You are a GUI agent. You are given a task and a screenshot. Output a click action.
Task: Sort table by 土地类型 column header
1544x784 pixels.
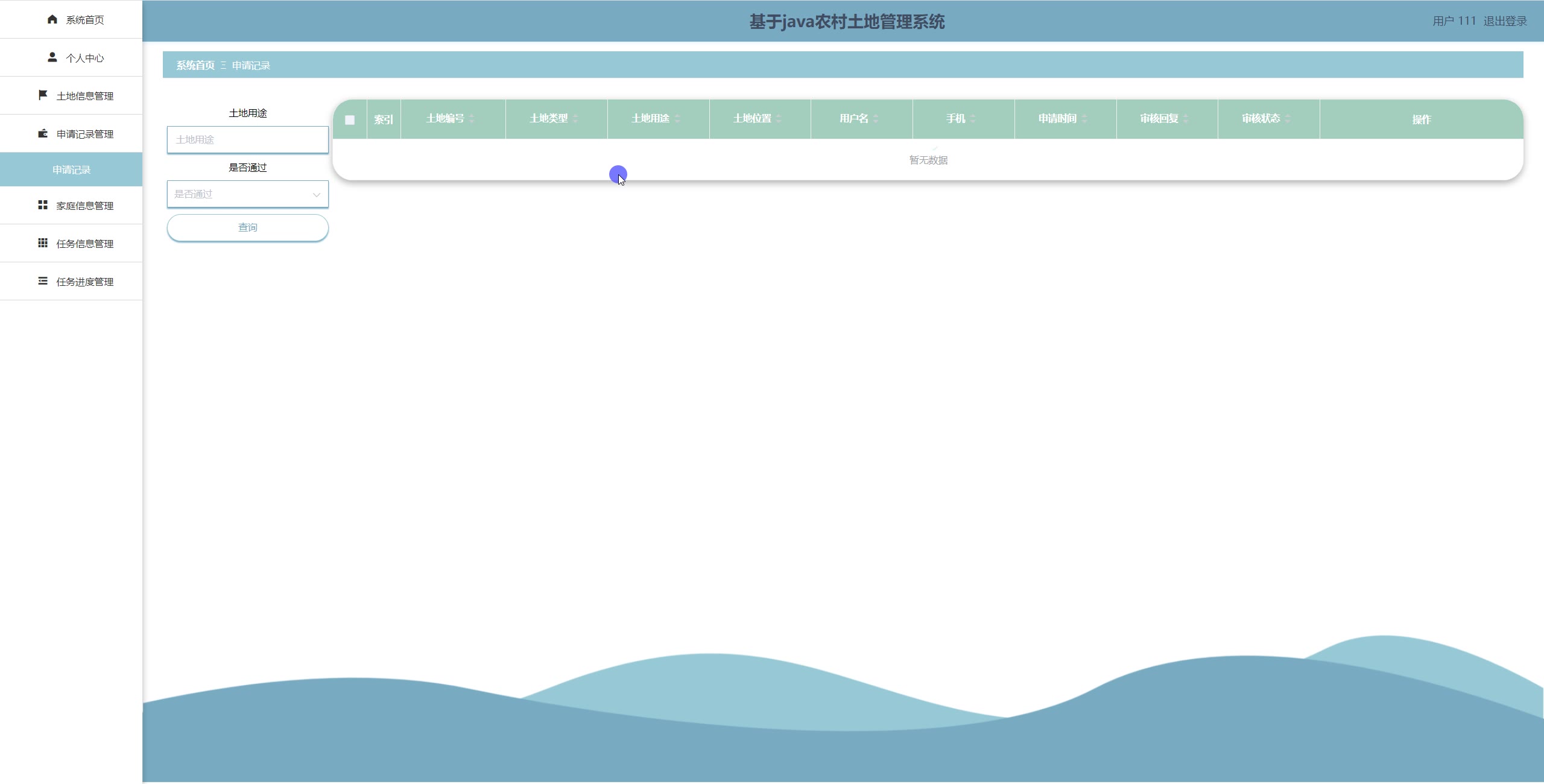point(548,119)
